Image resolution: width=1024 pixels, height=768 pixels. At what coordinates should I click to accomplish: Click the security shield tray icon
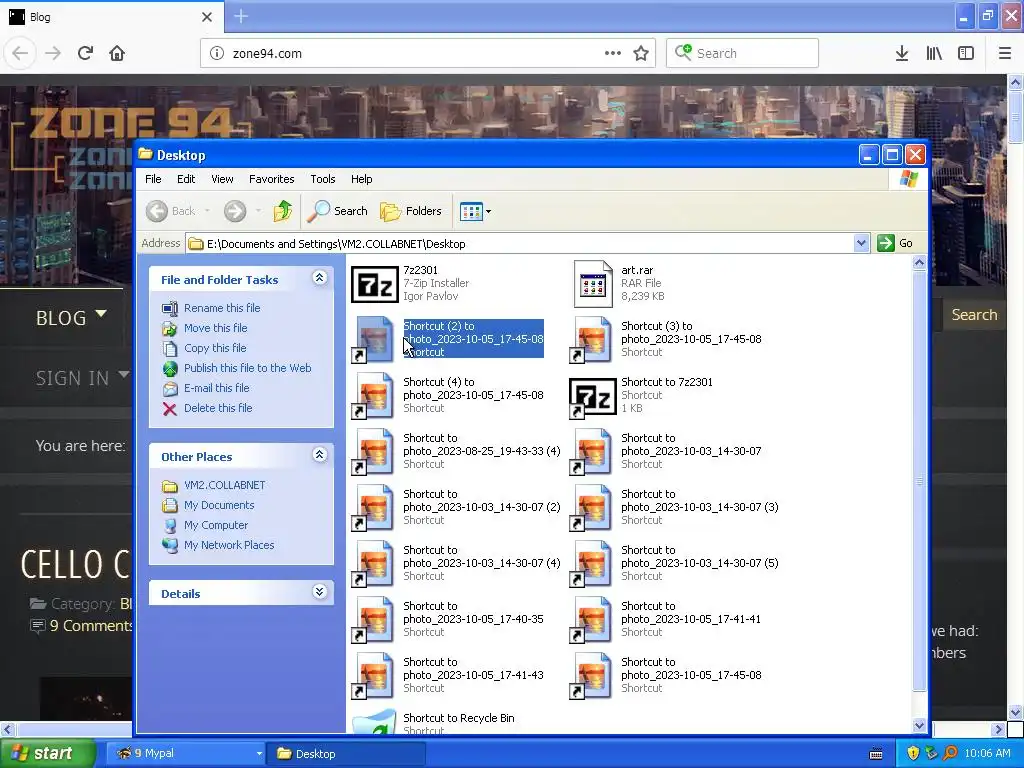tap(913, 754)
